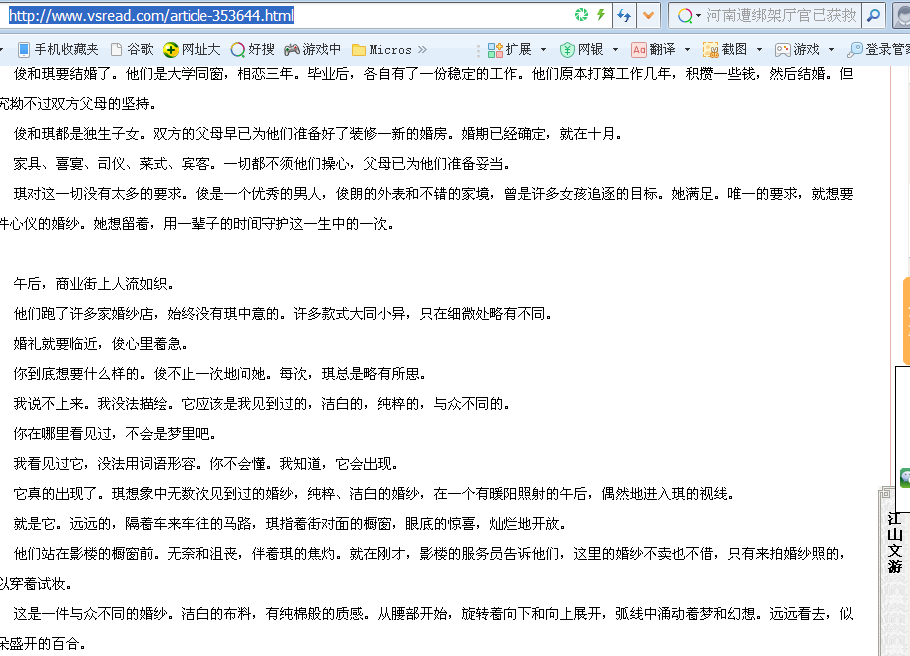Viewport: 910px width, 656px height.
Task: Click the line 婚礼就要临近，俊心里着急
Action: [100, 344]
